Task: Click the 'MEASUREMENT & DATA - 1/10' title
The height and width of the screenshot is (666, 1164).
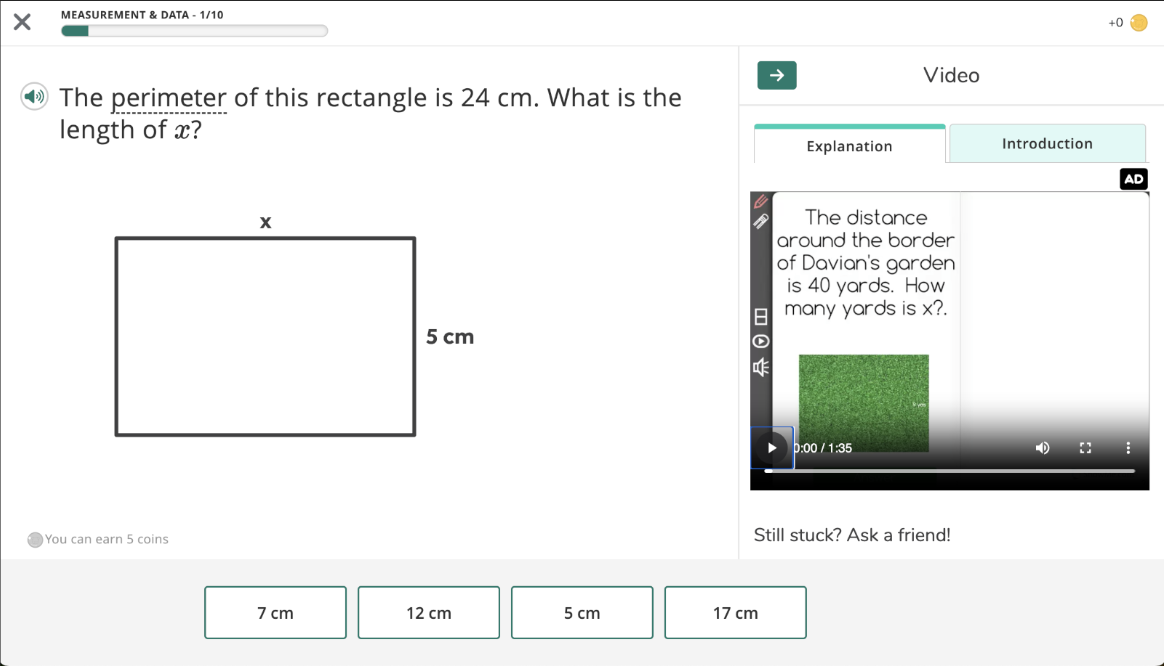Action: pyautogui.click(x=142, y=14)
